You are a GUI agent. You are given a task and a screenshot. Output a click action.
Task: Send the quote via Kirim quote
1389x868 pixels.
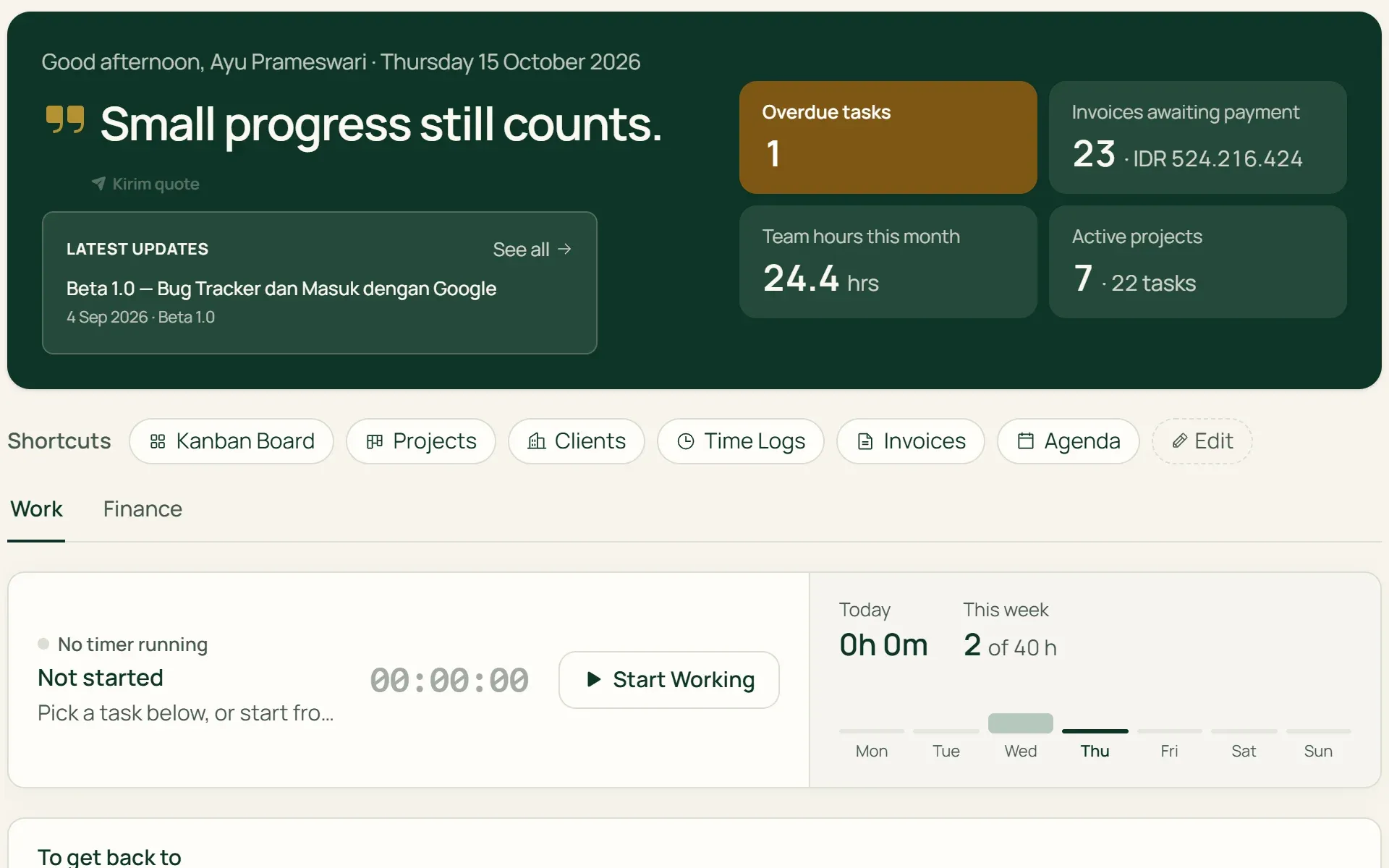click(x=145, y=184)
